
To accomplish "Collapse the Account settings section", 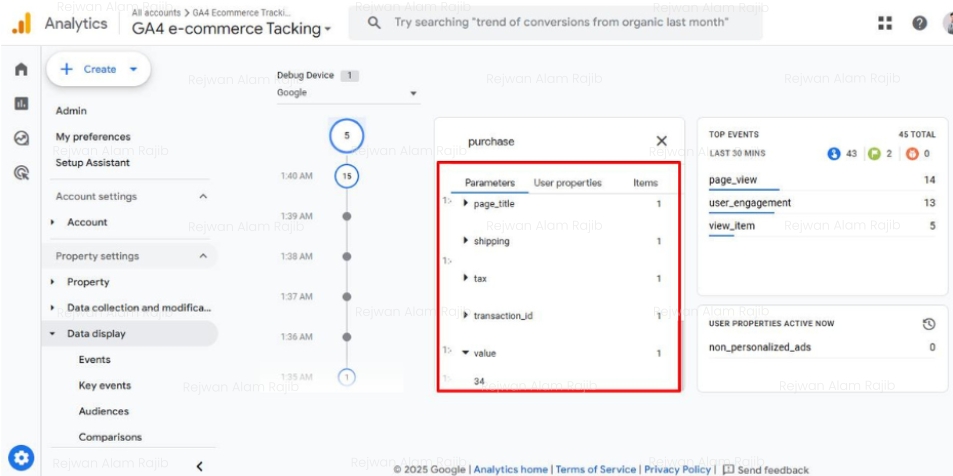I will pyautogui.click(x=204, y=197).
